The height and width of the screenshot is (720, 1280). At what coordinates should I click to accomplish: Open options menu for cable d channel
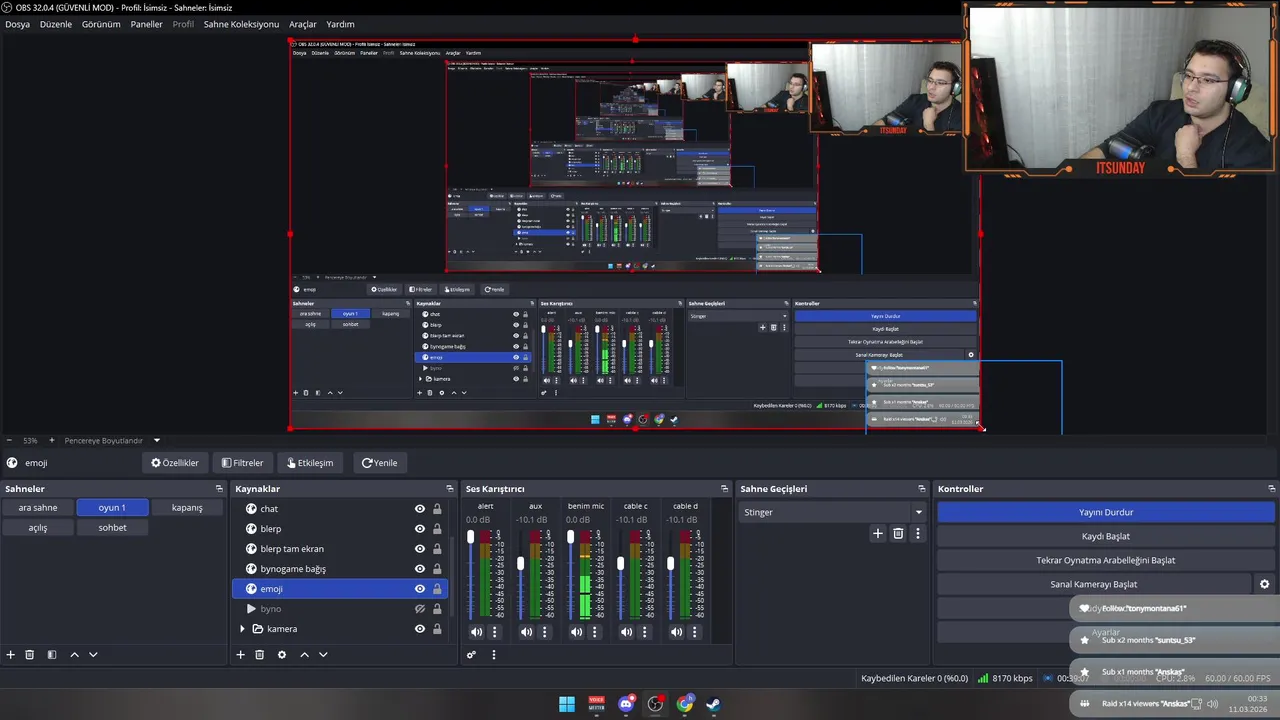coord(694,632)
